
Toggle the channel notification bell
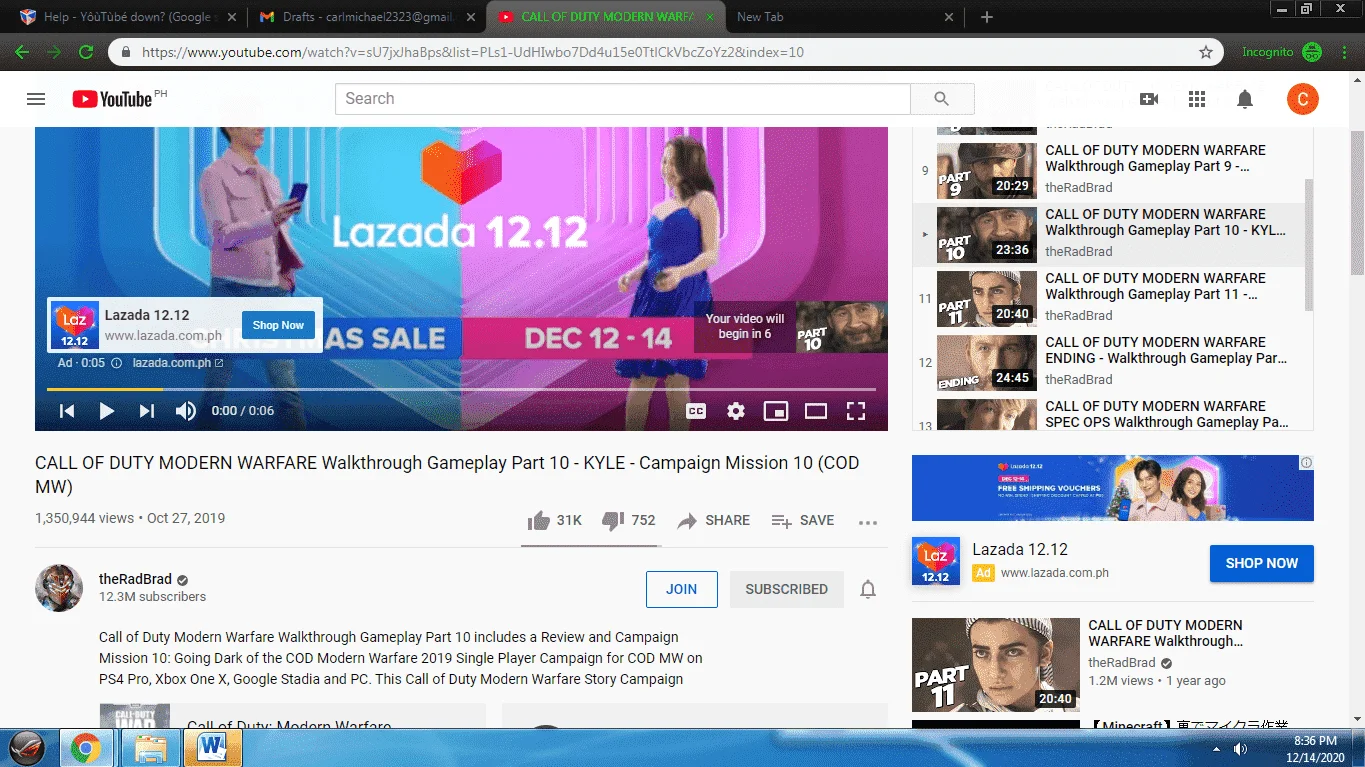(868, 589)
